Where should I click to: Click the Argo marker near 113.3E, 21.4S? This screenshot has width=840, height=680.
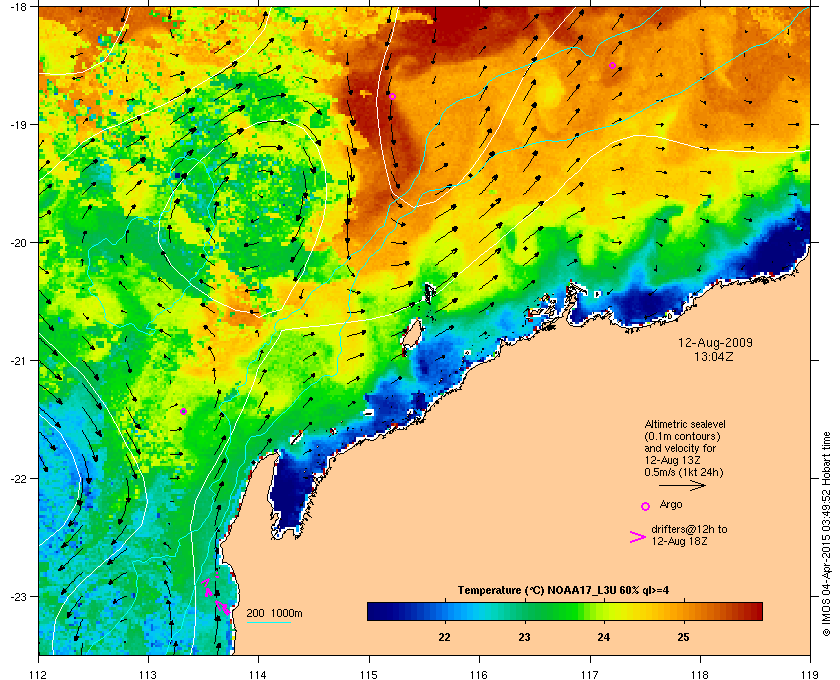(183, 412)
